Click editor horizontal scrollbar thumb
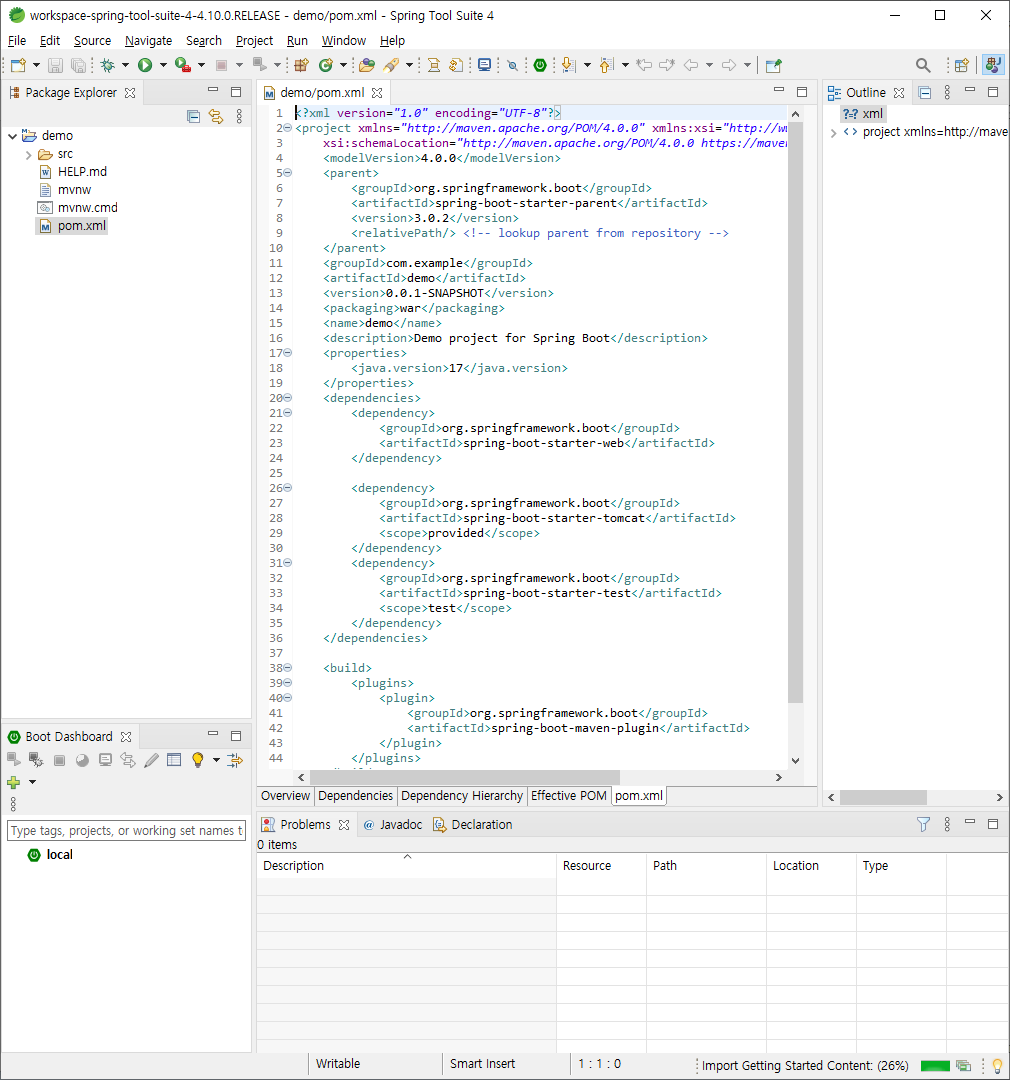This screenshot has height=1080, width=1010. pyautogui.click(x=465, y=777)
